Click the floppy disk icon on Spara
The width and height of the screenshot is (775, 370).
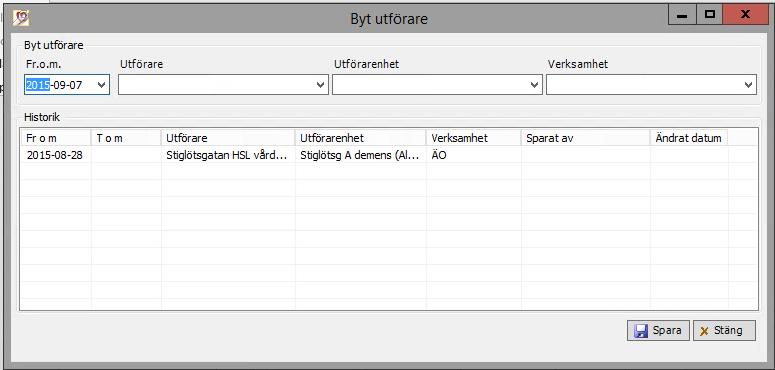641,331
